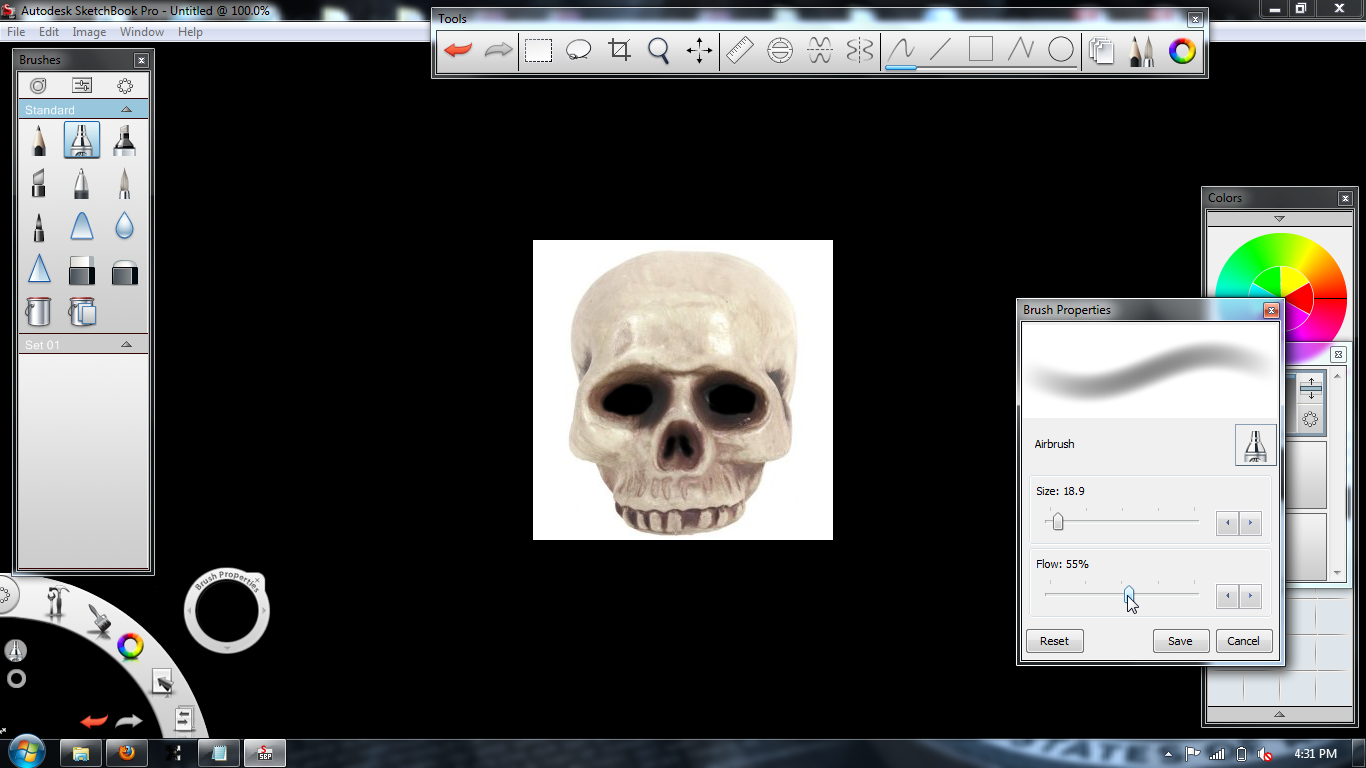1366x768 pixels.
Task: Toggle the Ruler tool
Action: pyautogui.click(x=739, y=50)
